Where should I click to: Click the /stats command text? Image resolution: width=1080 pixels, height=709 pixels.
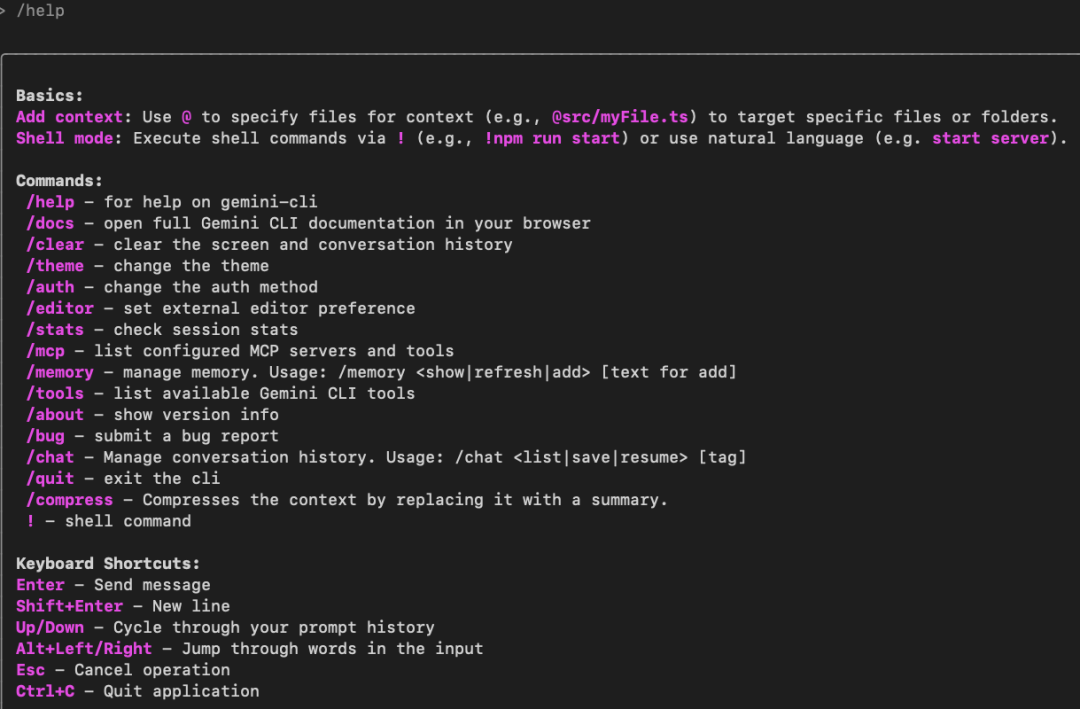coord(55,330)
